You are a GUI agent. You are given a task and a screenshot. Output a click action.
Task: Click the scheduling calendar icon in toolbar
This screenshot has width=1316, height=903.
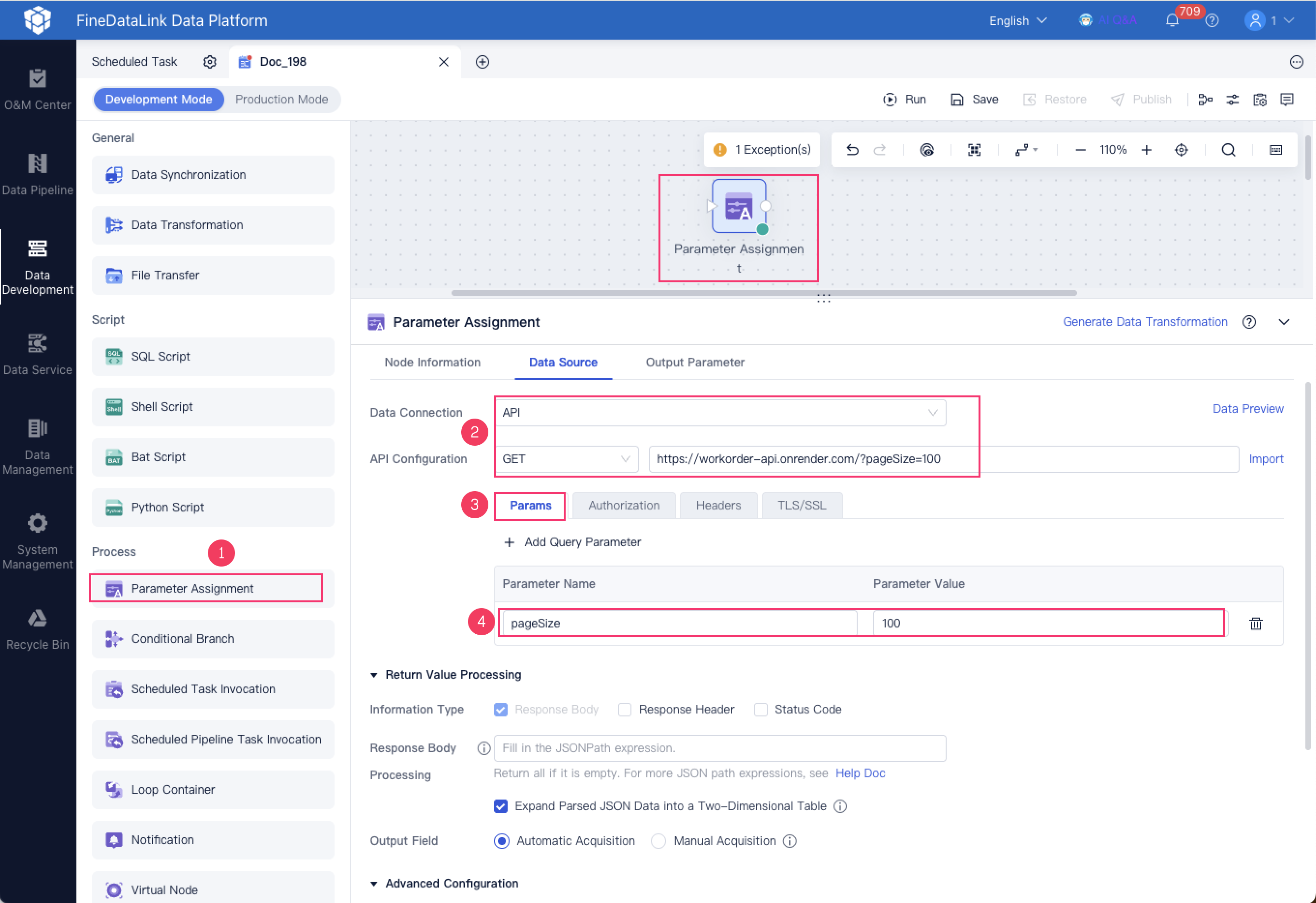click(1259, 100)
